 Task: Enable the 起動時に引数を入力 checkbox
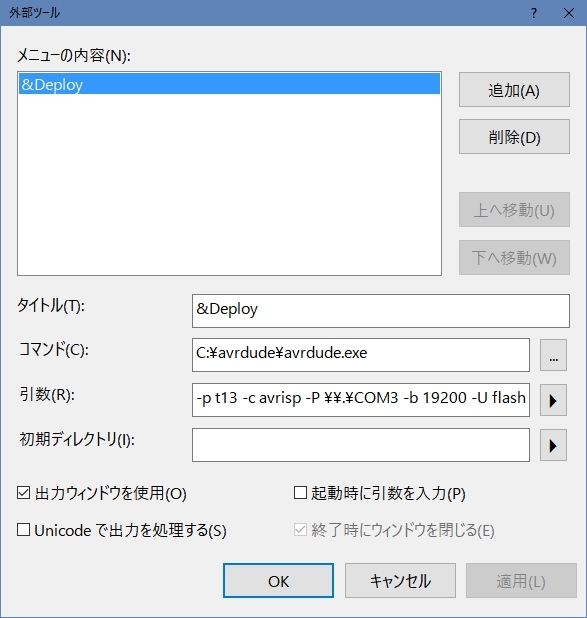pyautogui.click(x=300, y=493)
